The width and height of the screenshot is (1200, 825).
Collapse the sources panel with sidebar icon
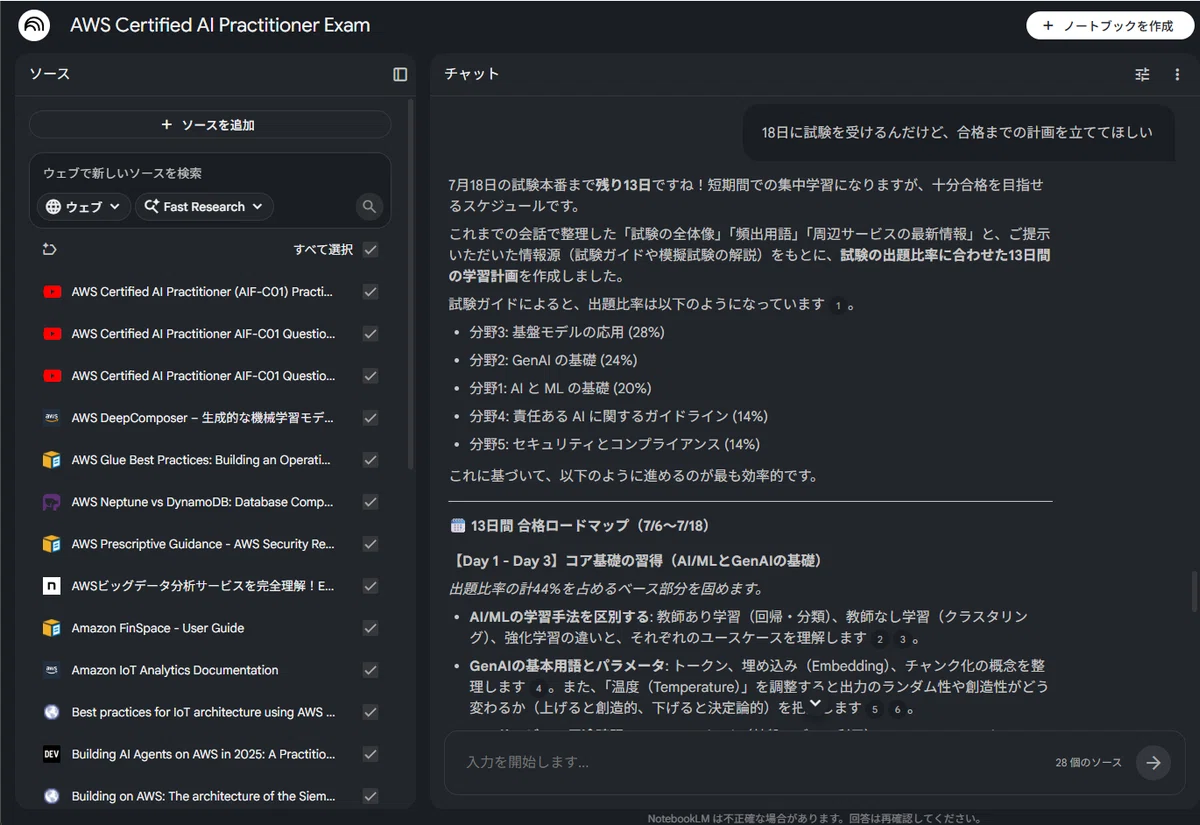(400, 74)
